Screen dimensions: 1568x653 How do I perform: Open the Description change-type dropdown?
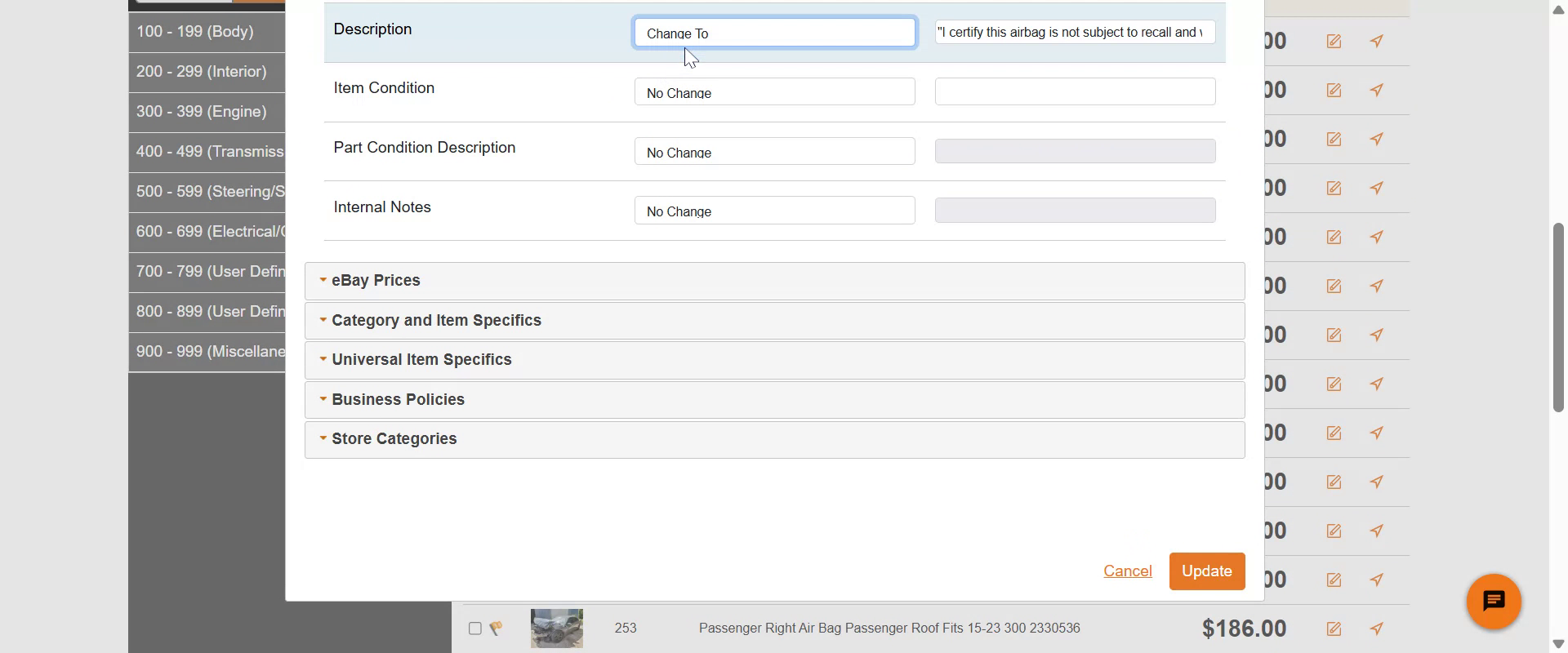(x=774, y=33)
